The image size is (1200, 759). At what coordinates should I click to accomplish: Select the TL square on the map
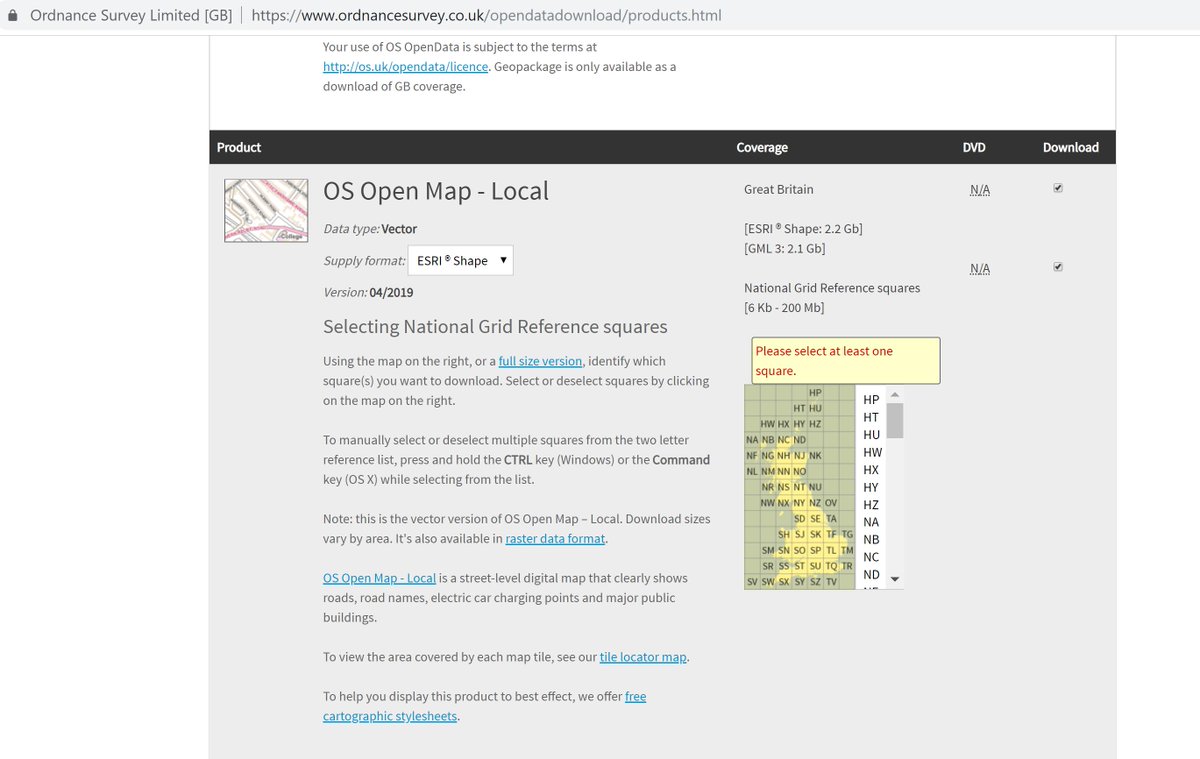click(831, 550)
